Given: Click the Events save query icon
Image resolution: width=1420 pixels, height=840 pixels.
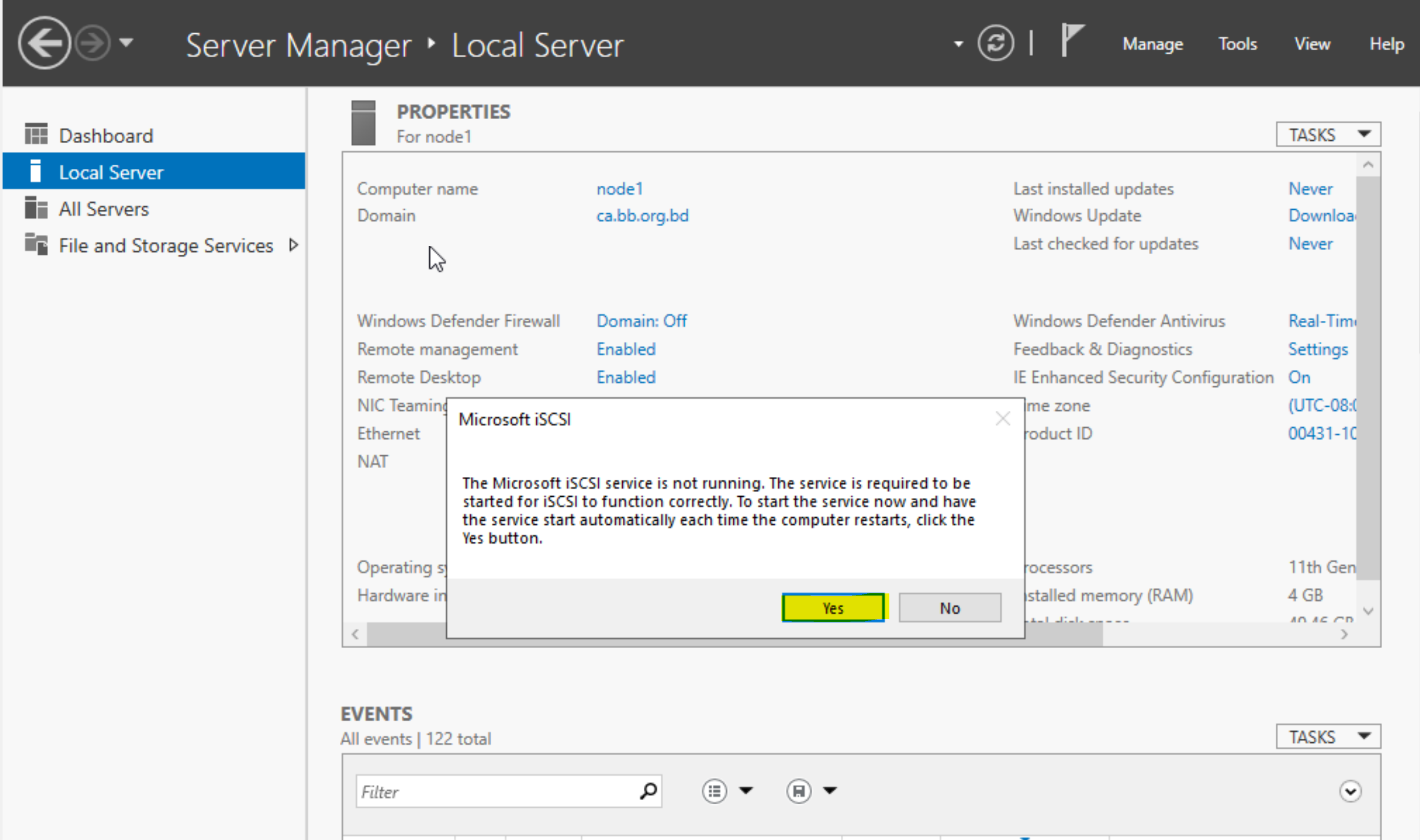Looking at the screenshot, I should (798, 791).
